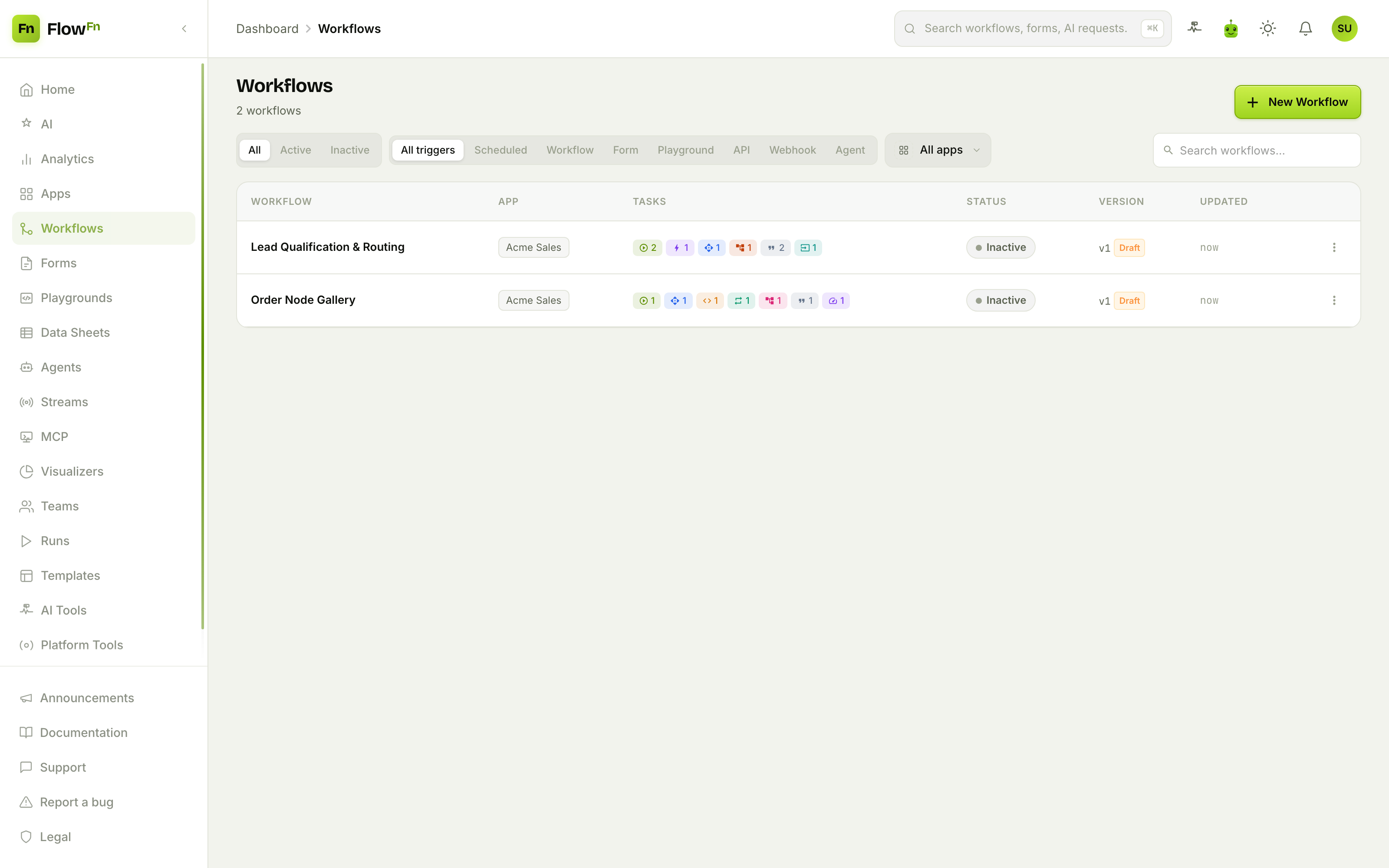Open Visualizers
Image resolution: width=1389 pixels, height=868 pixels.
103,471
